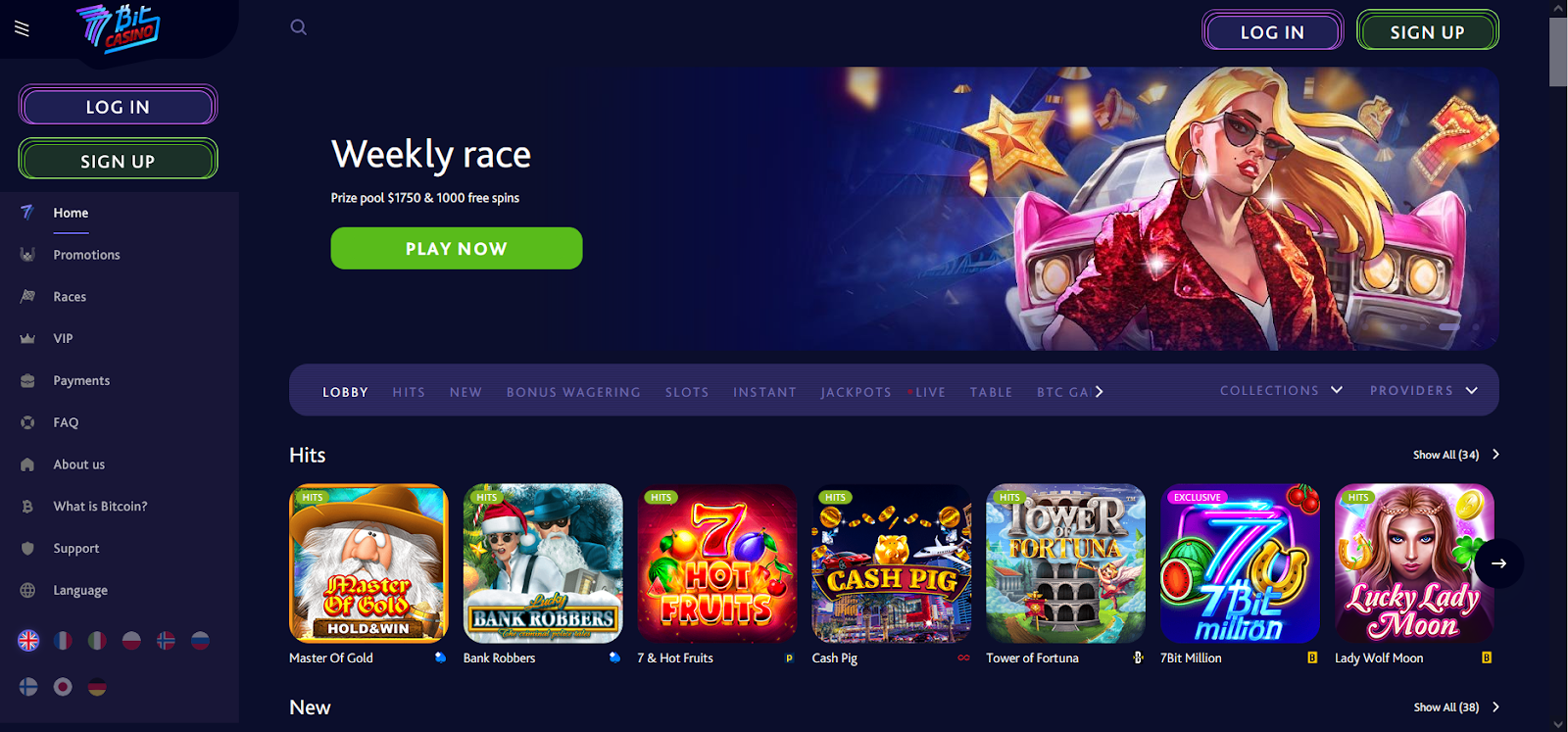Image resolution: width=1568 pixels, height=732 pixels.
Task: Collapse sidebar with the hamburger menu icon
Action: (x=22, y=28)
